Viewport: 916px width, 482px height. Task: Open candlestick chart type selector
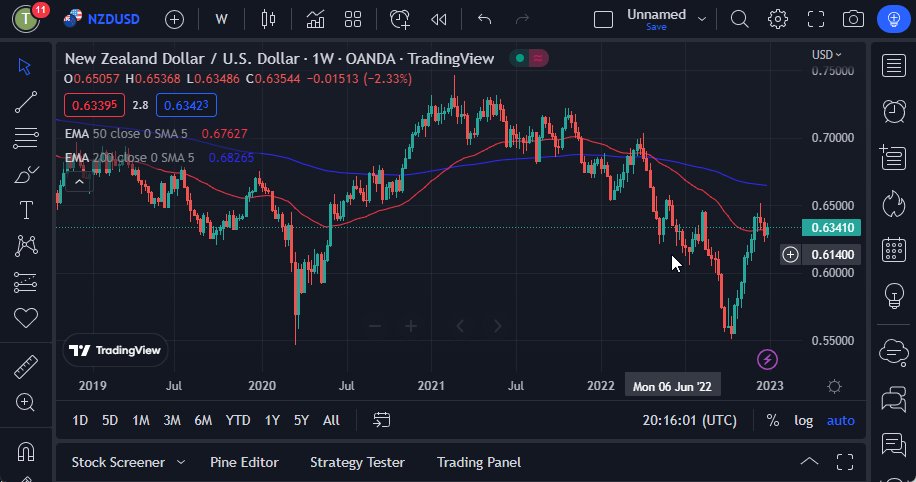pyautogui.click(x=268, y=19)
